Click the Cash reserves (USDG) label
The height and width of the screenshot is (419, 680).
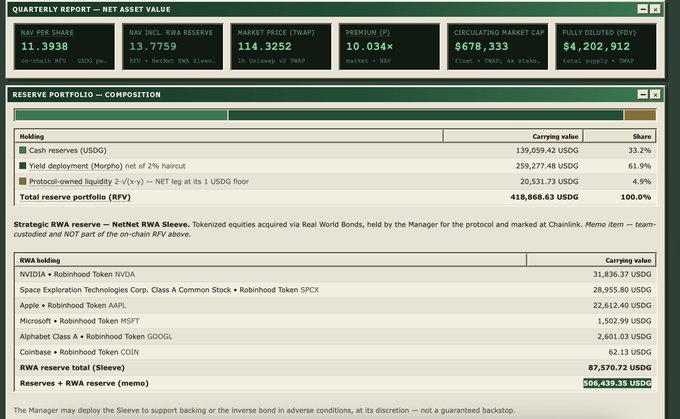[68, 151]
